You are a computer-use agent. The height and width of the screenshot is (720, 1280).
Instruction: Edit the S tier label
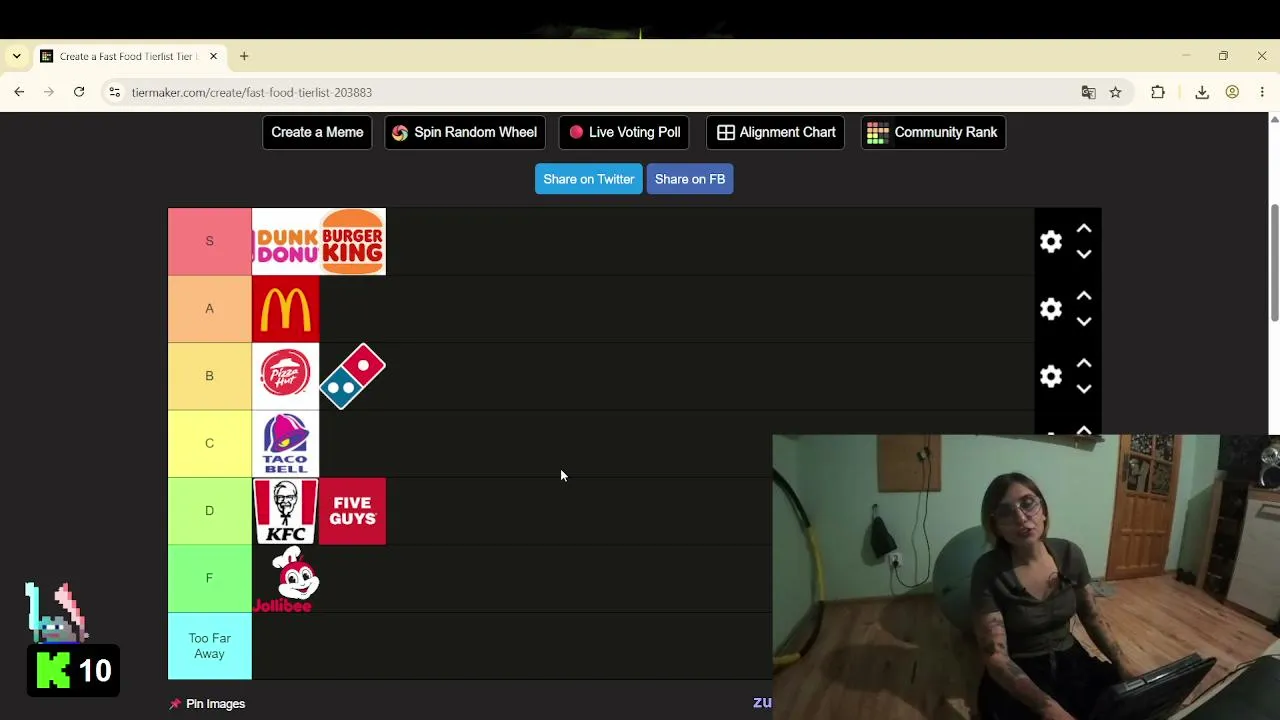[x=209, y=241]
